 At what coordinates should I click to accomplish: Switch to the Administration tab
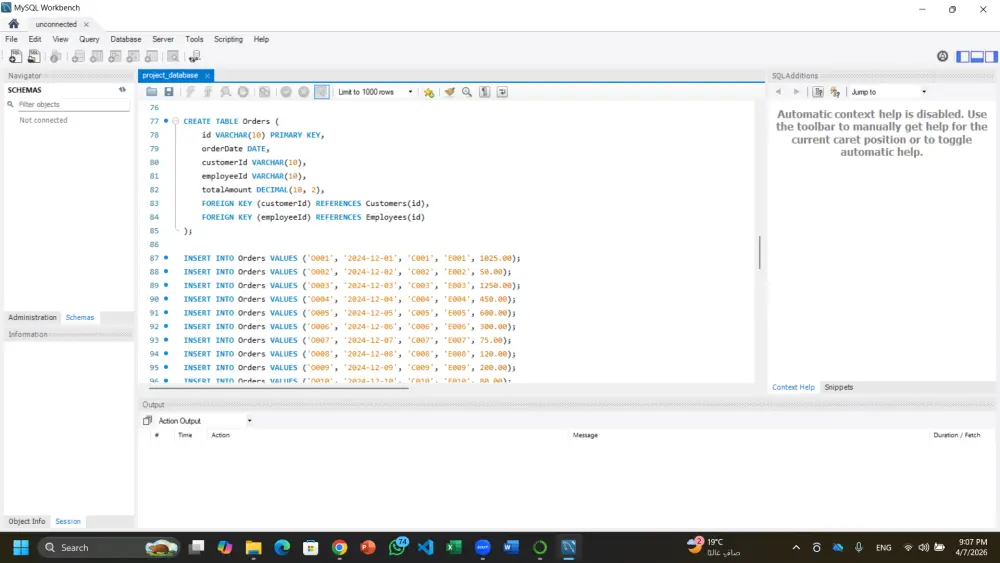tap(33, 317)
